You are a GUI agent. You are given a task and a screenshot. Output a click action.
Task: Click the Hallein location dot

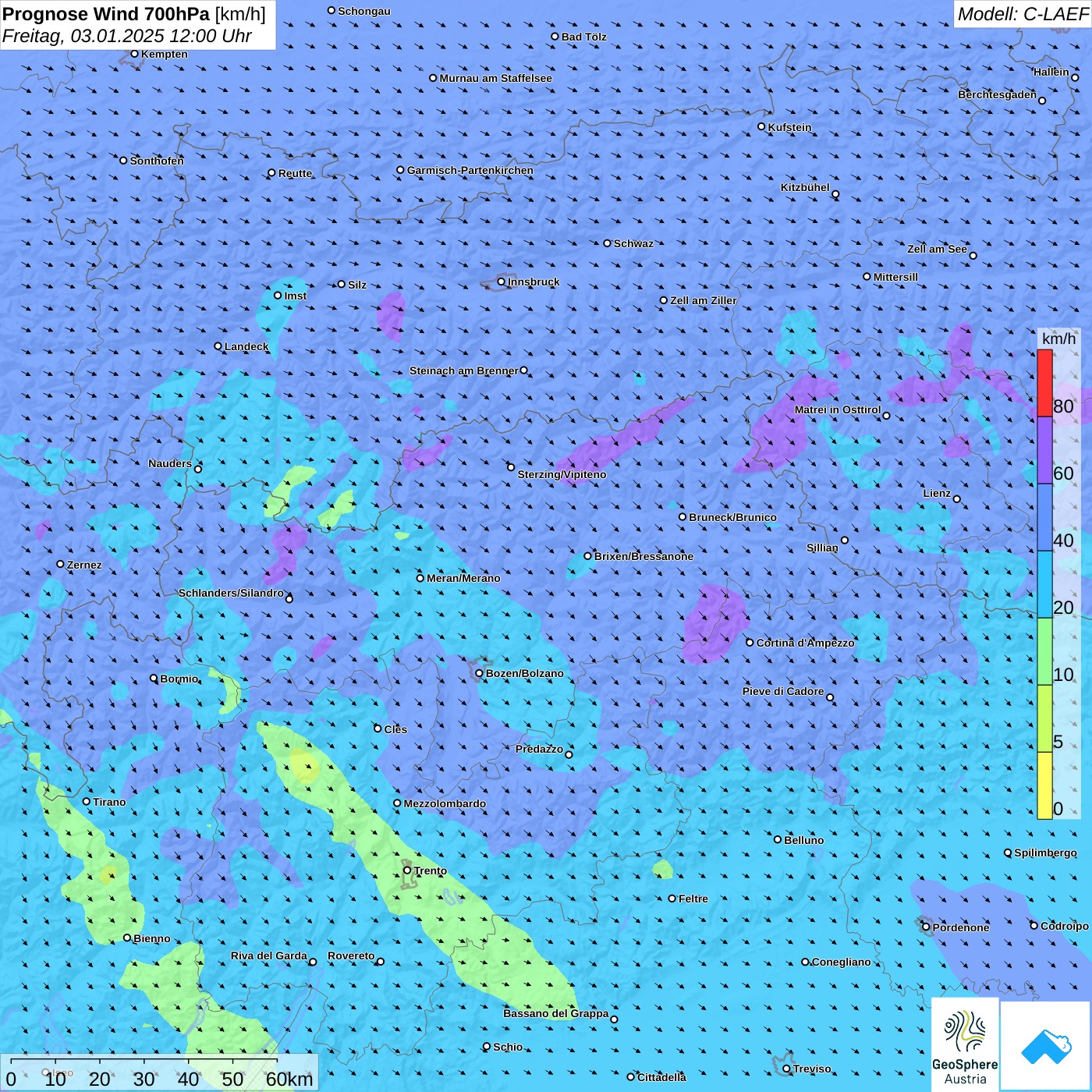(1075, 77)
